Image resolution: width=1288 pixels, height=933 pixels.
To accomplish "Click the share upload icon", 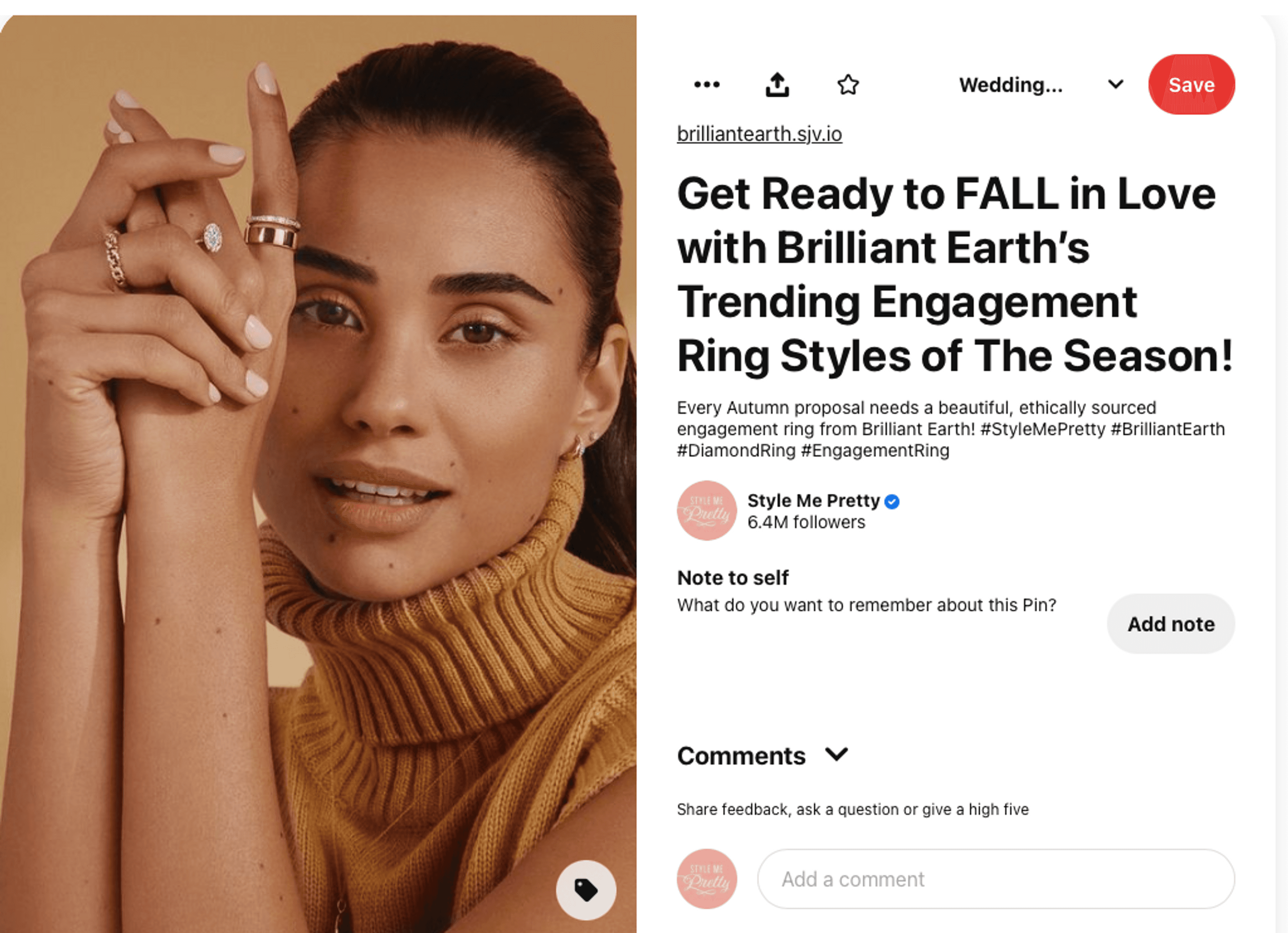I will [777, 84].
